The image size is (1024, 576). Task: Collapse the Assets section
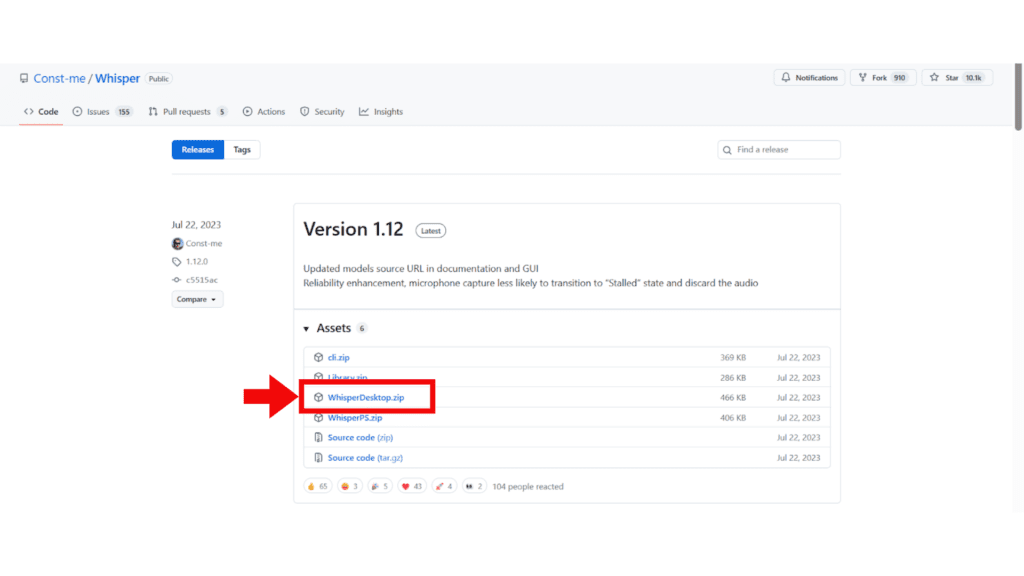click(x=307, y=328)
